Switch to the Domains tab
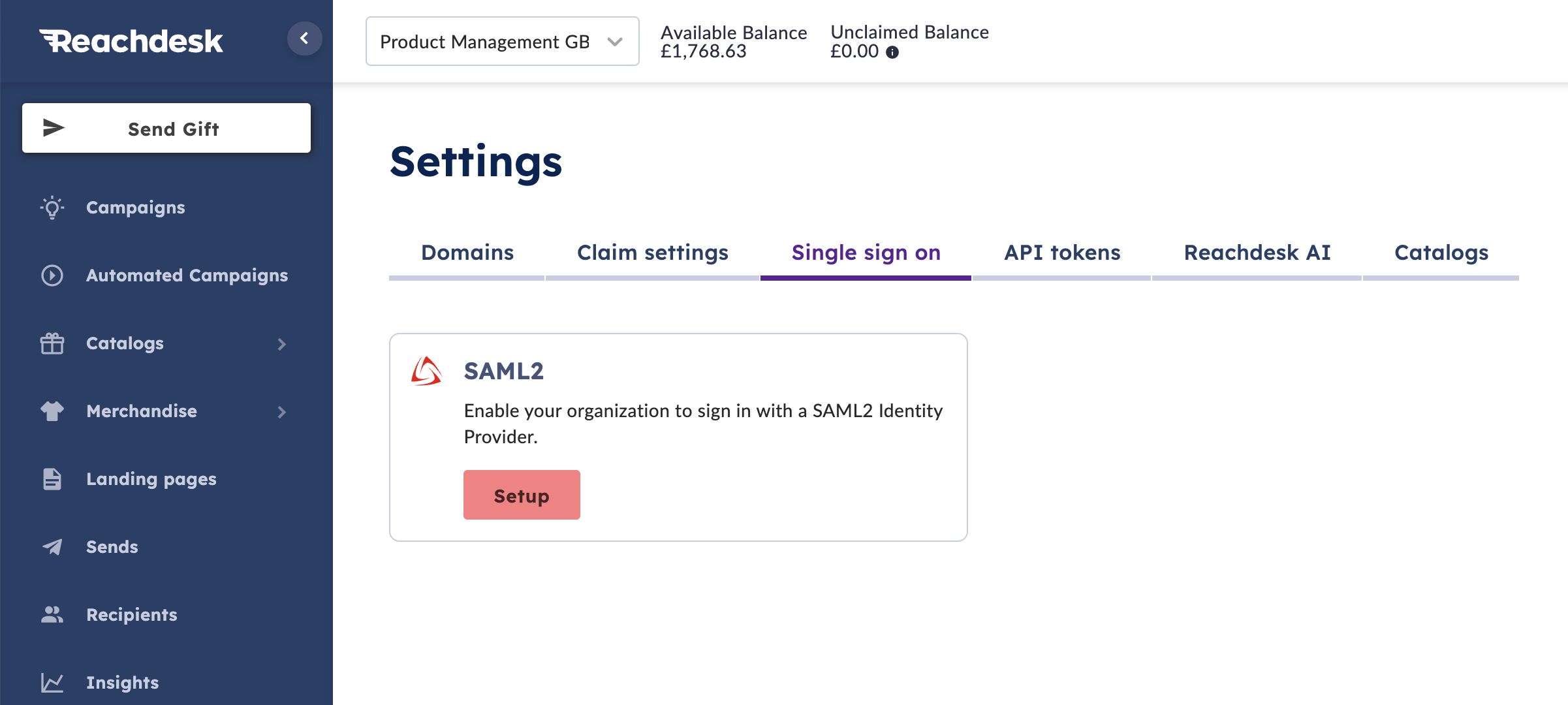The image size is (1568, 705). 467,253
